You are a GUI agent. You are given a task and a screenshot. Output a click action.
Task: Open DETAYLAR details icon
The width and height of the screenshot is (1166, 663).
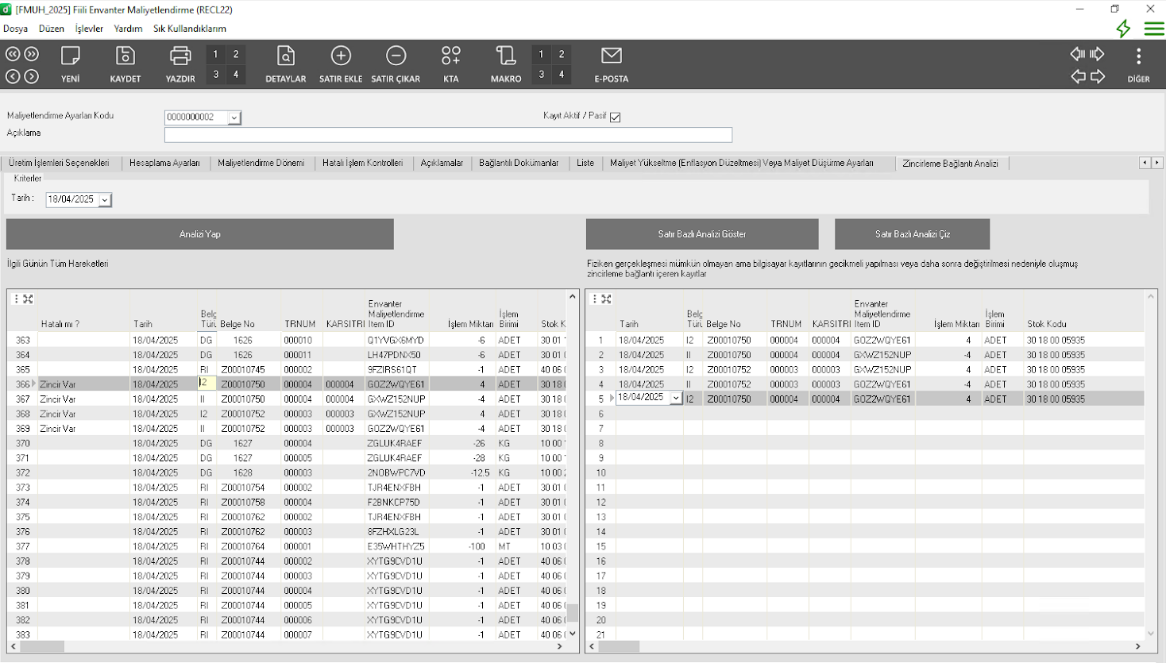pos(286,56)
